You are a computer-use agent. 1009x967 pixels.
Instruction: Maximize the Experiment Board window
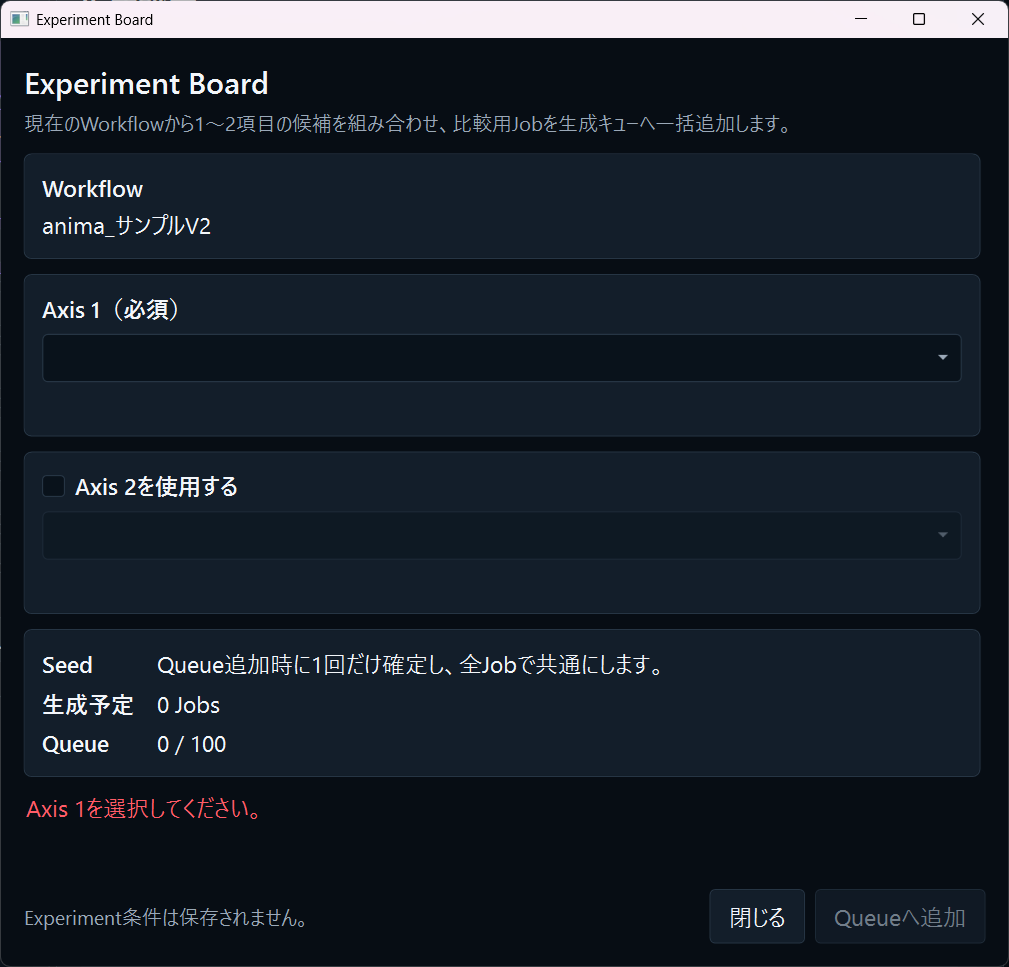[919, 19]
